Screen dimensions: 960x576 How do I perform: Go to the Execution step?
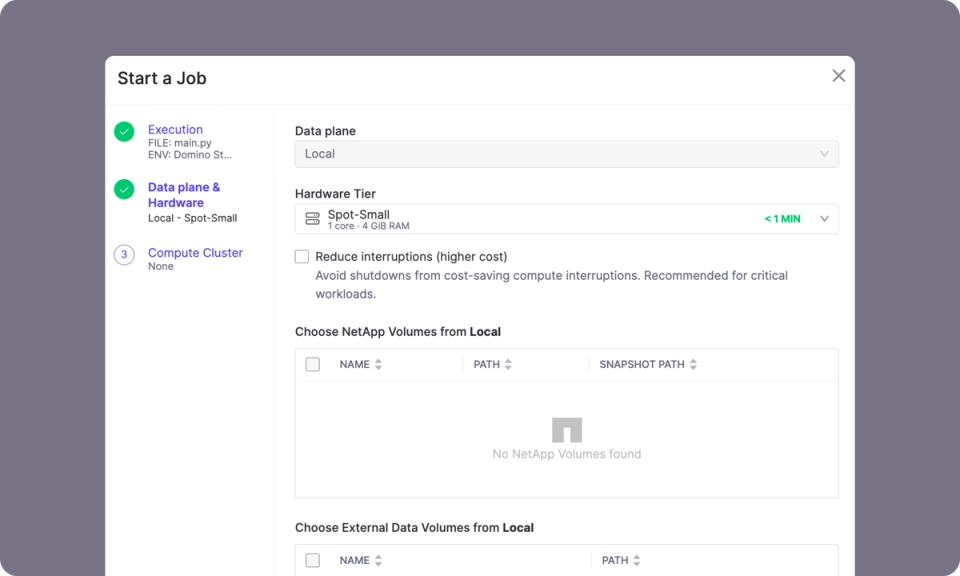point(175,130)
